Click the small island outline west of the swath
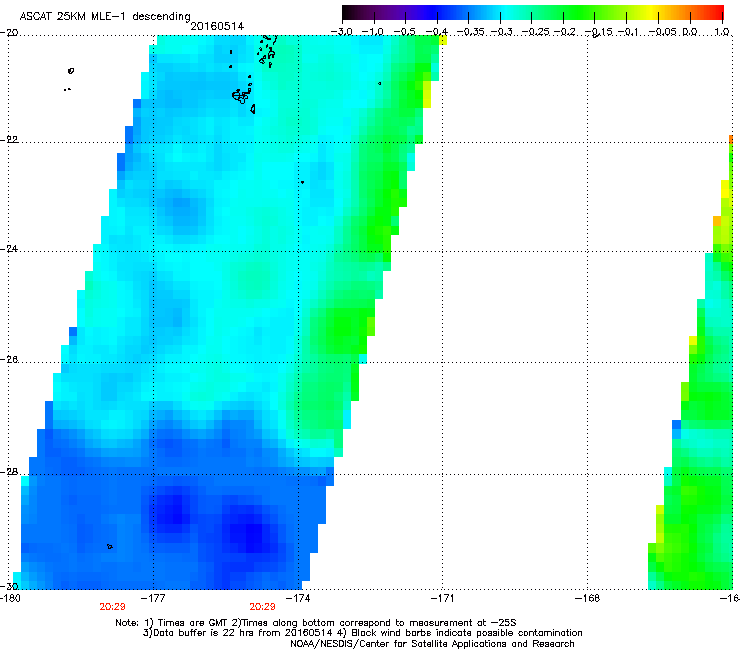Screen dimensions: 740x650 tap(71, 71)
